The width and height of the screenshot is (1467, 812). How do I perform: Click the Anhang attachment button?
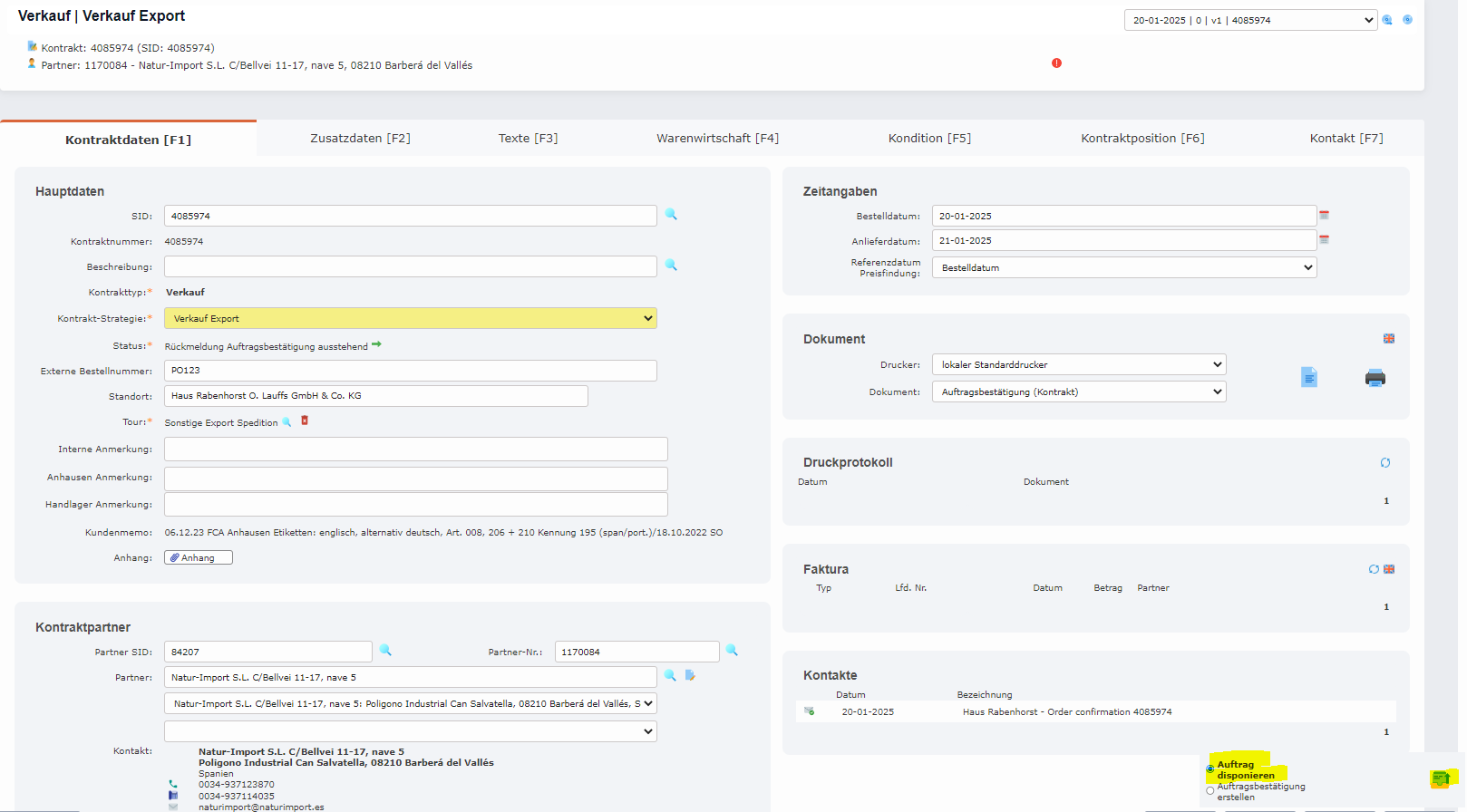pos(198,557)
